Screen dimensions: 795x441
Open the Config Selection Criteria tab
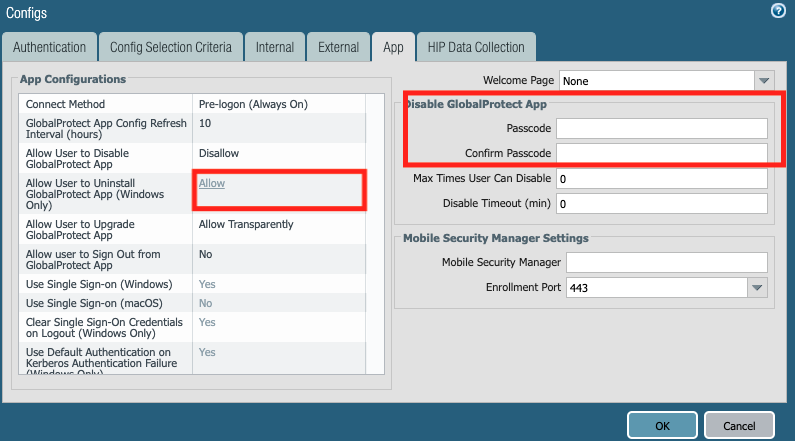[171, 47]
